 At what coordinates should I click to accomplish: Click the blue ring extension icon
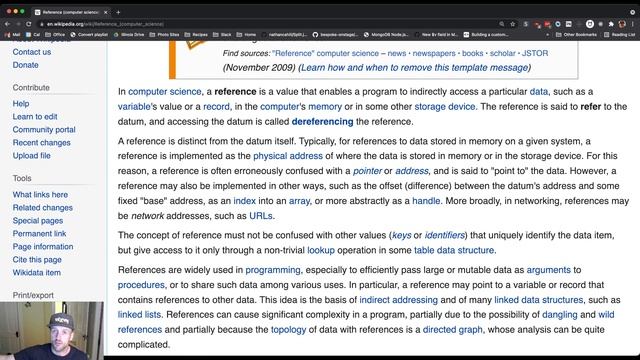(x=558, y=24)
